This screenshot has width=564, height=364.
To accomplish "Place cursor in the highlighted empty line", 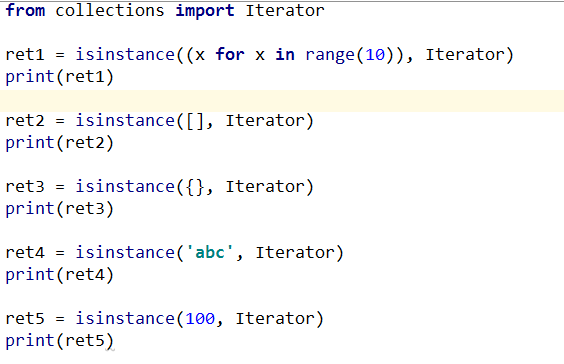I will coord(282,101).
